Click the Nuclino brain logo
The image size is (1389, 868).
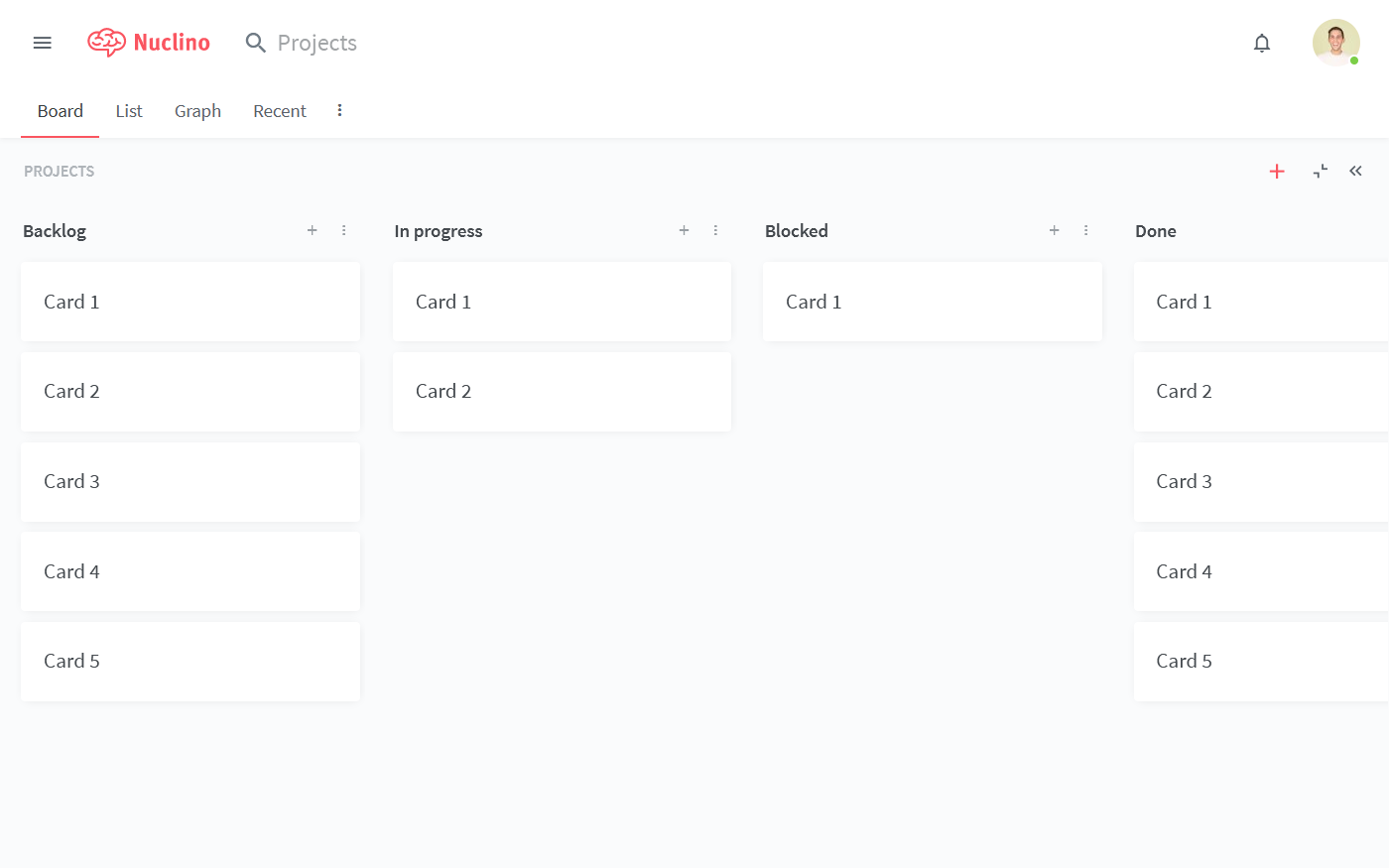click(106, 43)
